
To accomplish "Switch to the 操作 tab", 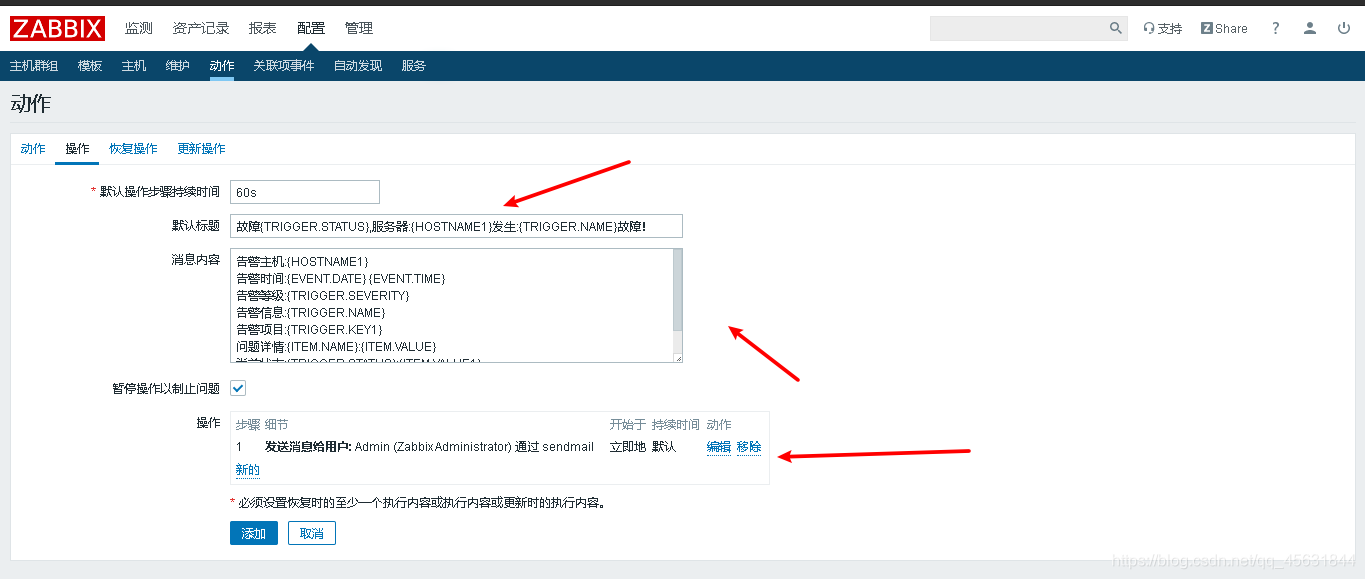I will pyautogui.click(x=77, y=149).
